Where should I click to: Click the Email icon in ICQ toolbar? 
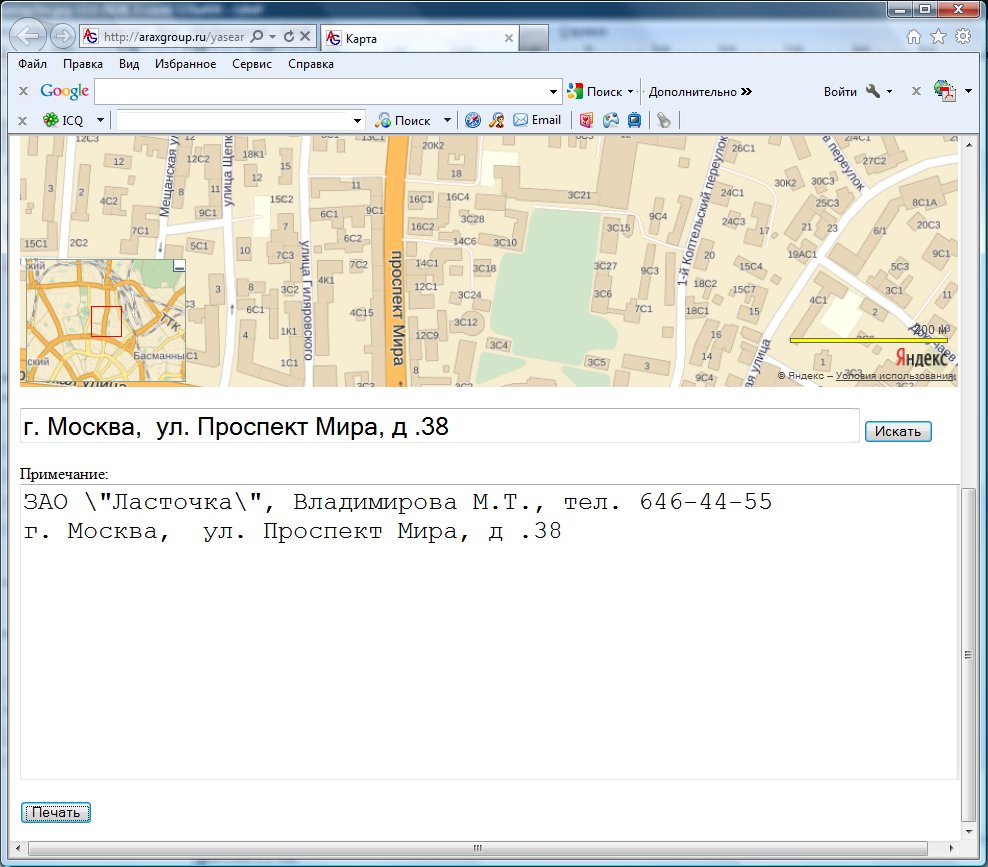537,120
